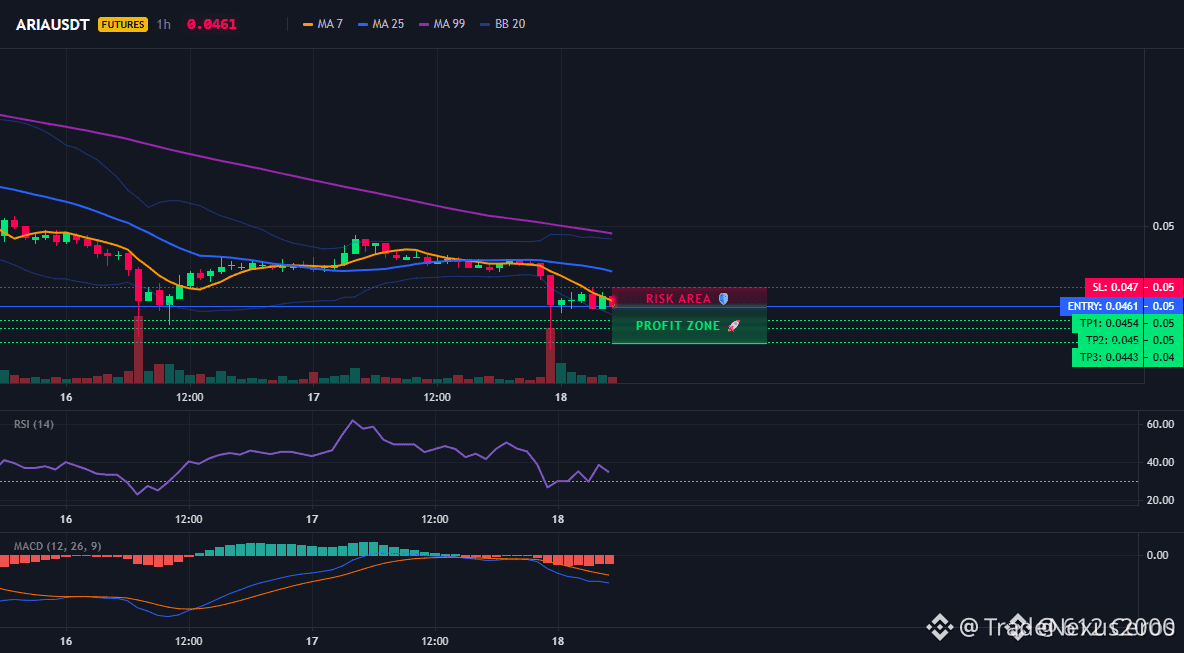Viewport: 1184px width, 653px height.
Task: Click the 60.00 RSI axis value
Action: pyautogui.click(x=1160, y=424)
